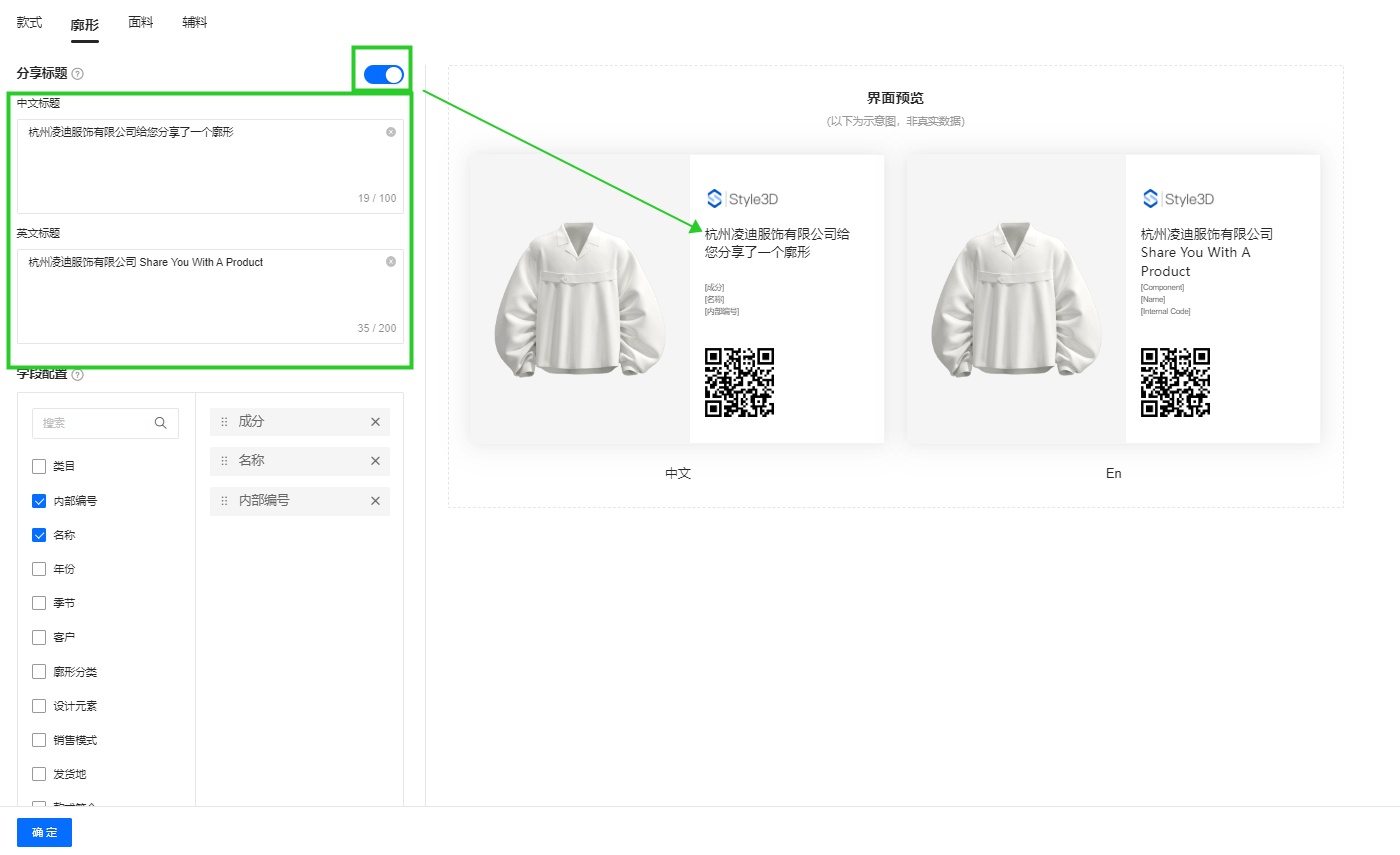Click the Chinese preview QR code

click(739, 382)
